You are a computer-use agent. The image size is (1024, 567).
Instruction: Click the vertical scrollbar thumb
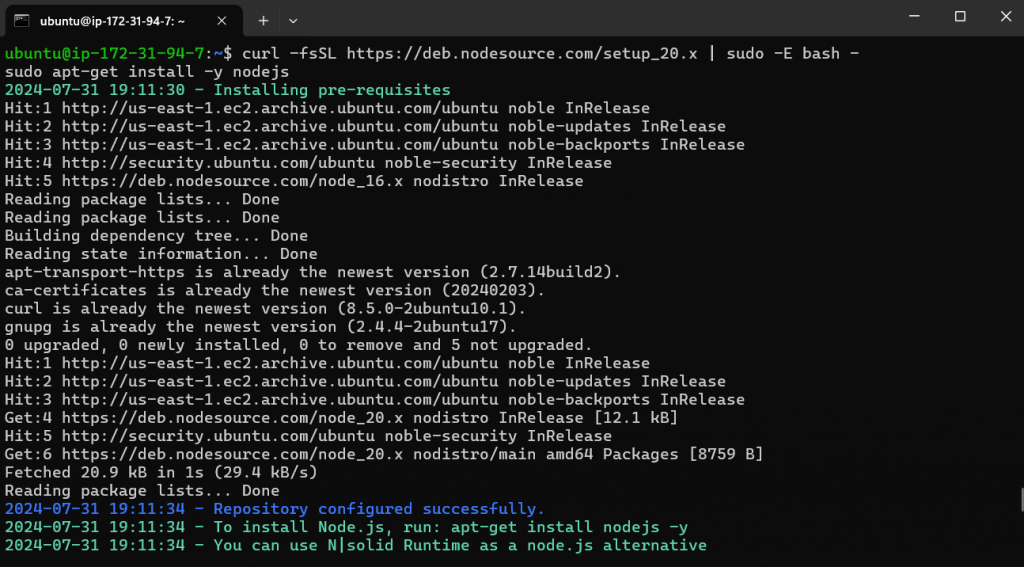1021,499
